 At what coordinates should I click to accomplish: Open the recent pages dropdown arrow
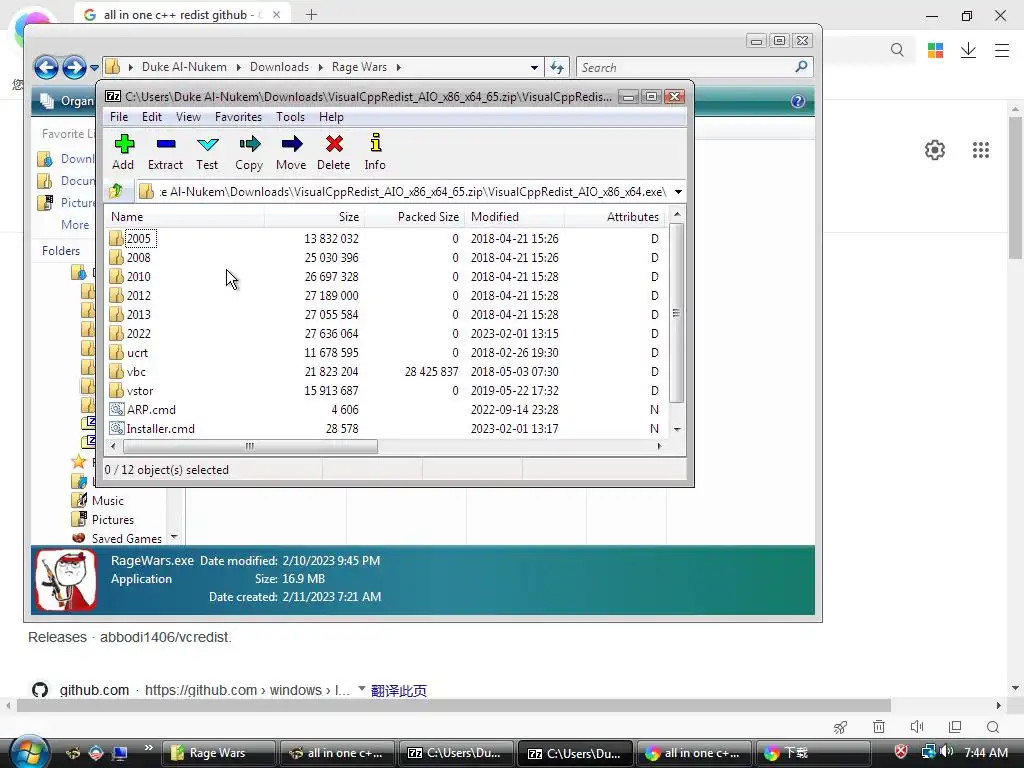95,67
